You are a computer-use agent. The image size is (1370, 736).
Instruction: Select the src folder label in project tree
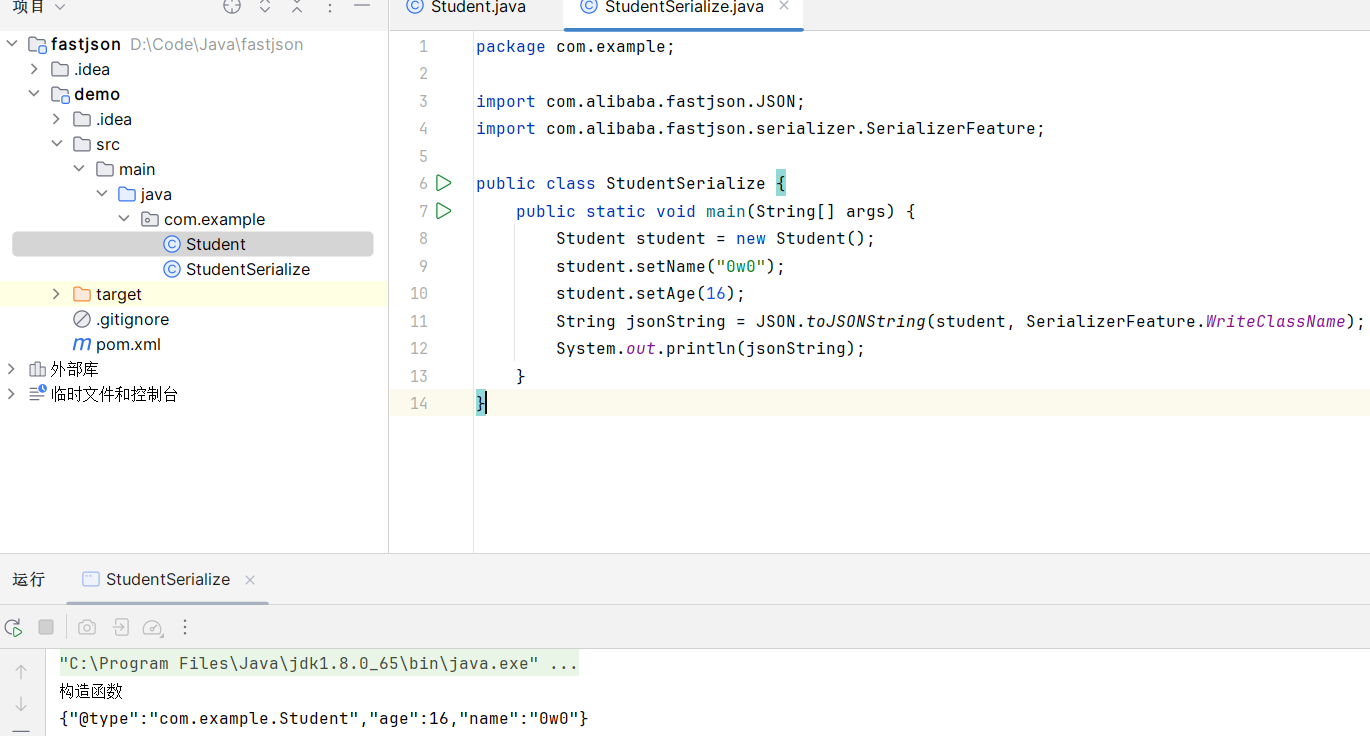108,144
